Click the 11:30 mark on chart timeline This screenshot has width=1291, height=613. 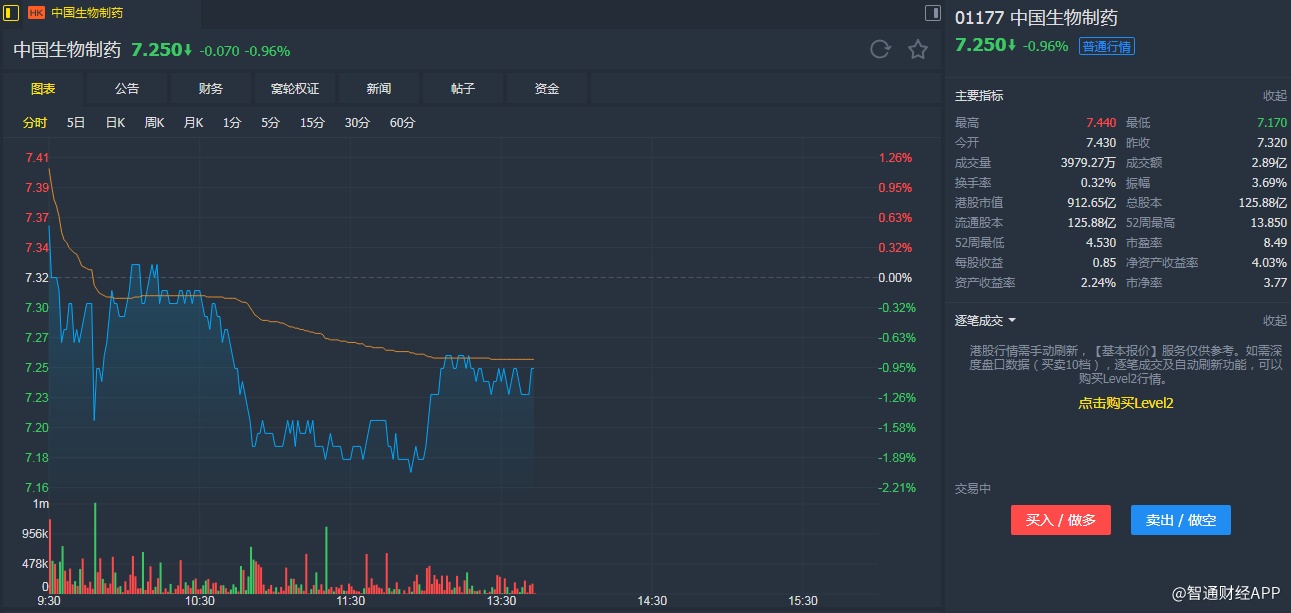(350, 601)
